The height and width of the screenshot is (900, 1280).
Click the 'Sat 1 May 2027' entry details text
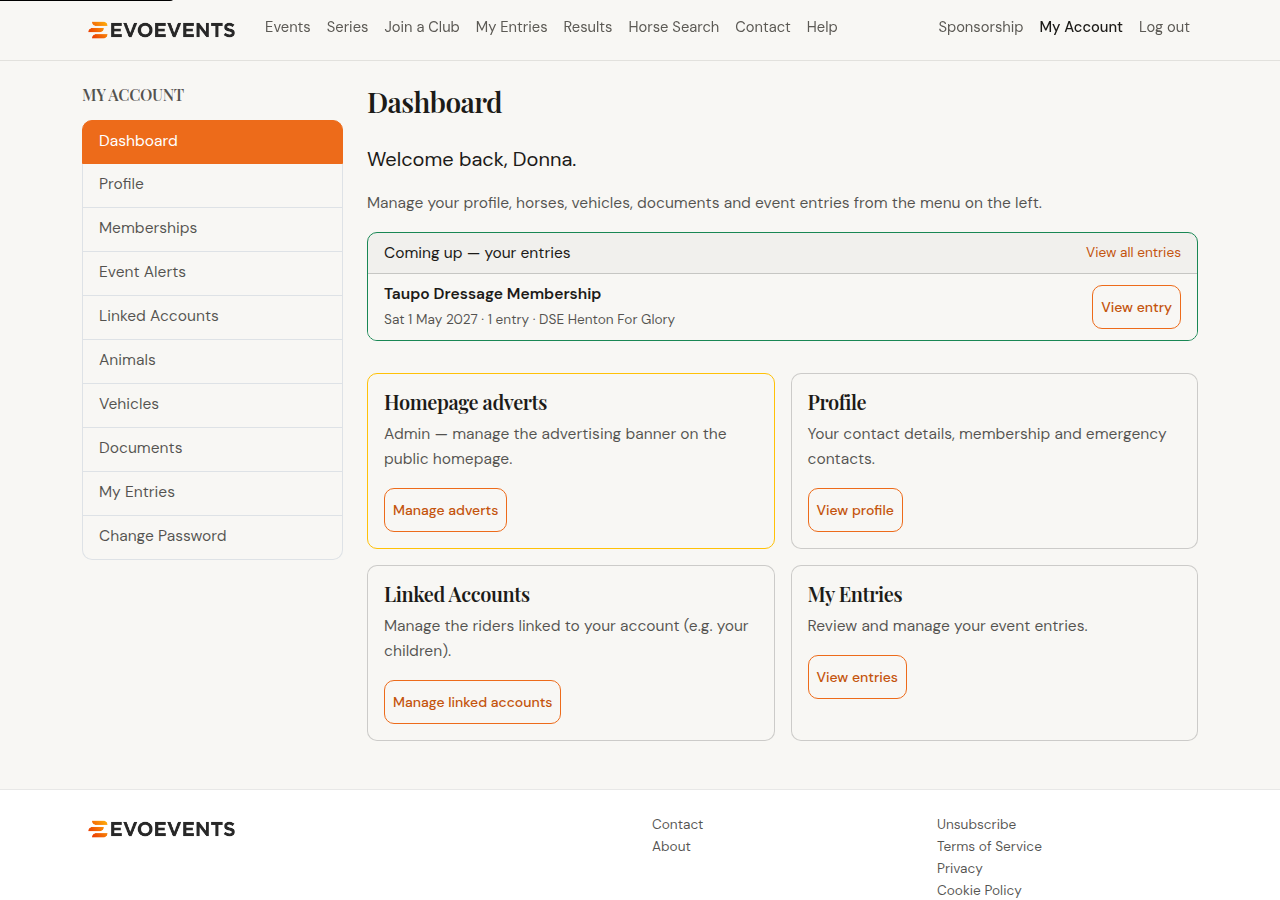pos(529,320)
